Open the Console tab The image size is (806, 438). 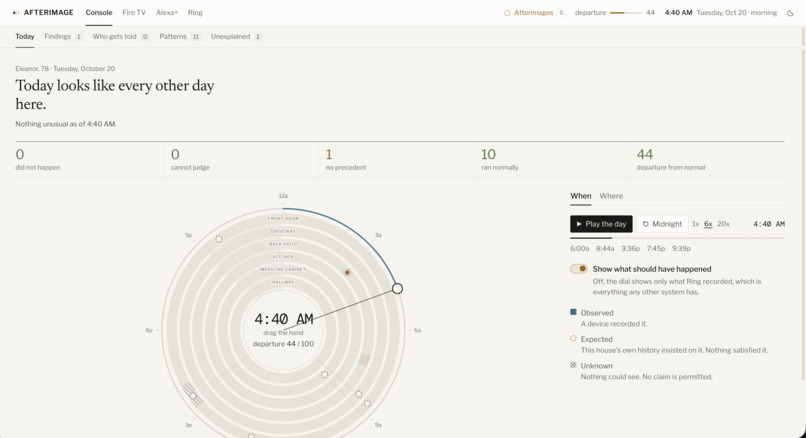[99, 12]
